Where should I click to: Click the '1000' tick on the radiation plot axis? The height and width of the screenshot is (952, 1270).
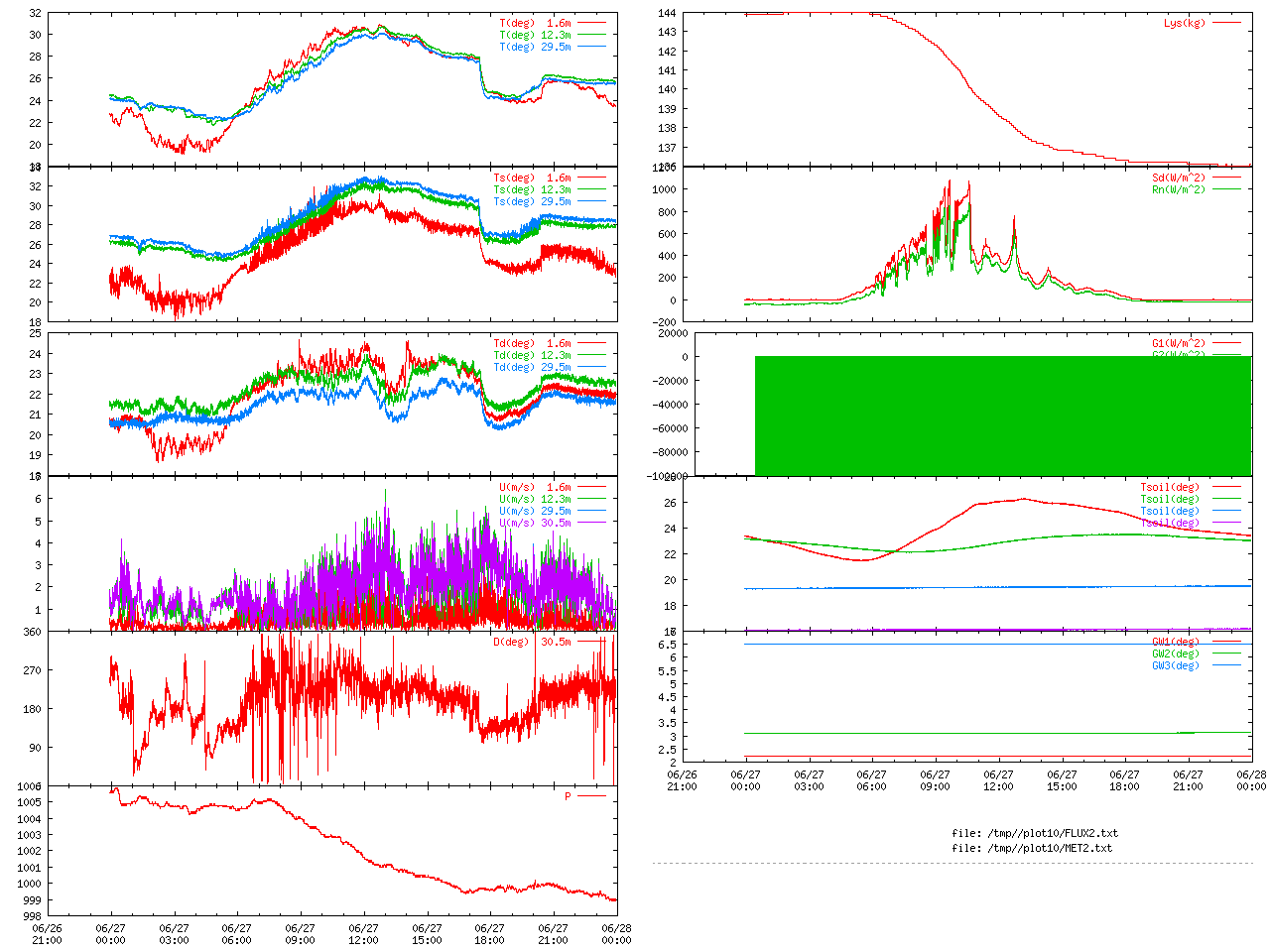tap(665, 190)
